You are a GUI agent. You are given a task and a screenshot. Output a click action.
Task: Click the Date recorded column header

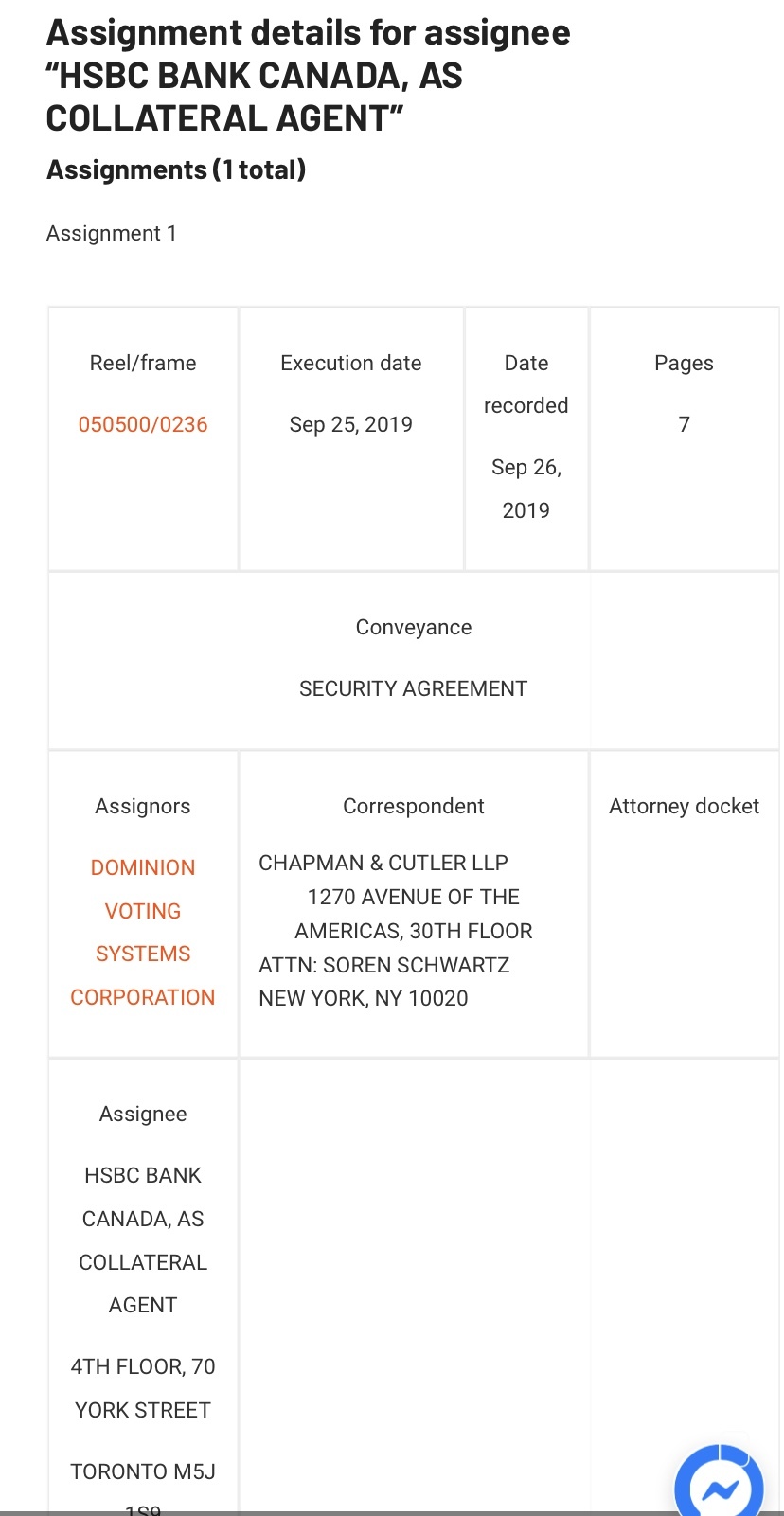(x=526, y=383)
